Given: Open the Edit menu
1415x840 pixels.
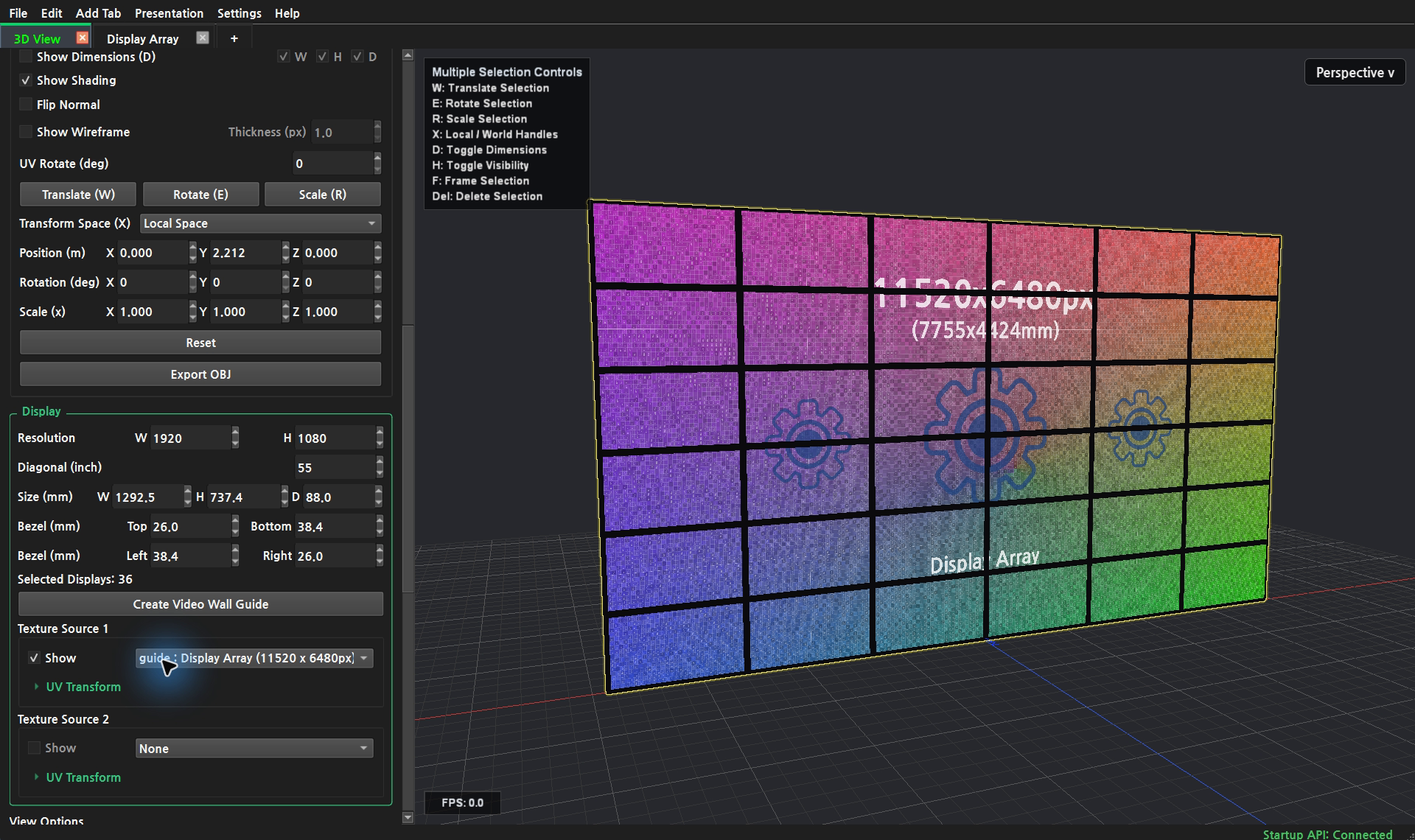Looking at the screenshot, I should pyautogui.click(x=52, y=13).
